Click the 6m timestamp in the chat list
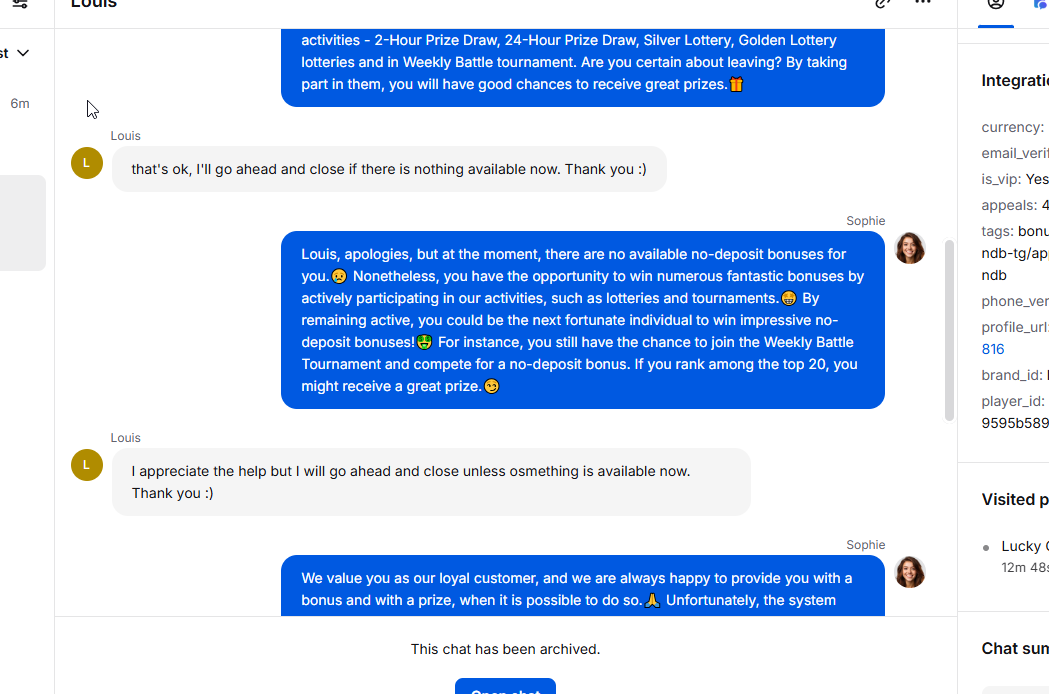Screen dimensions: 1049x694 pyautogui.click(x=20, y=103)
